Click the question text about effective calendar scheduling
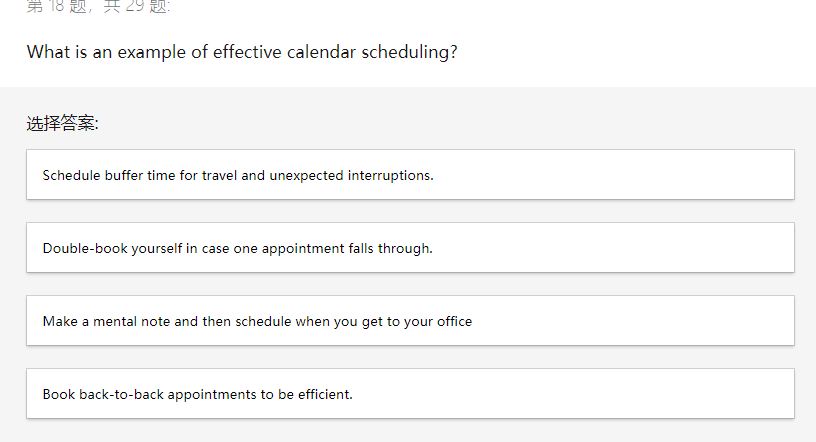 242,52
